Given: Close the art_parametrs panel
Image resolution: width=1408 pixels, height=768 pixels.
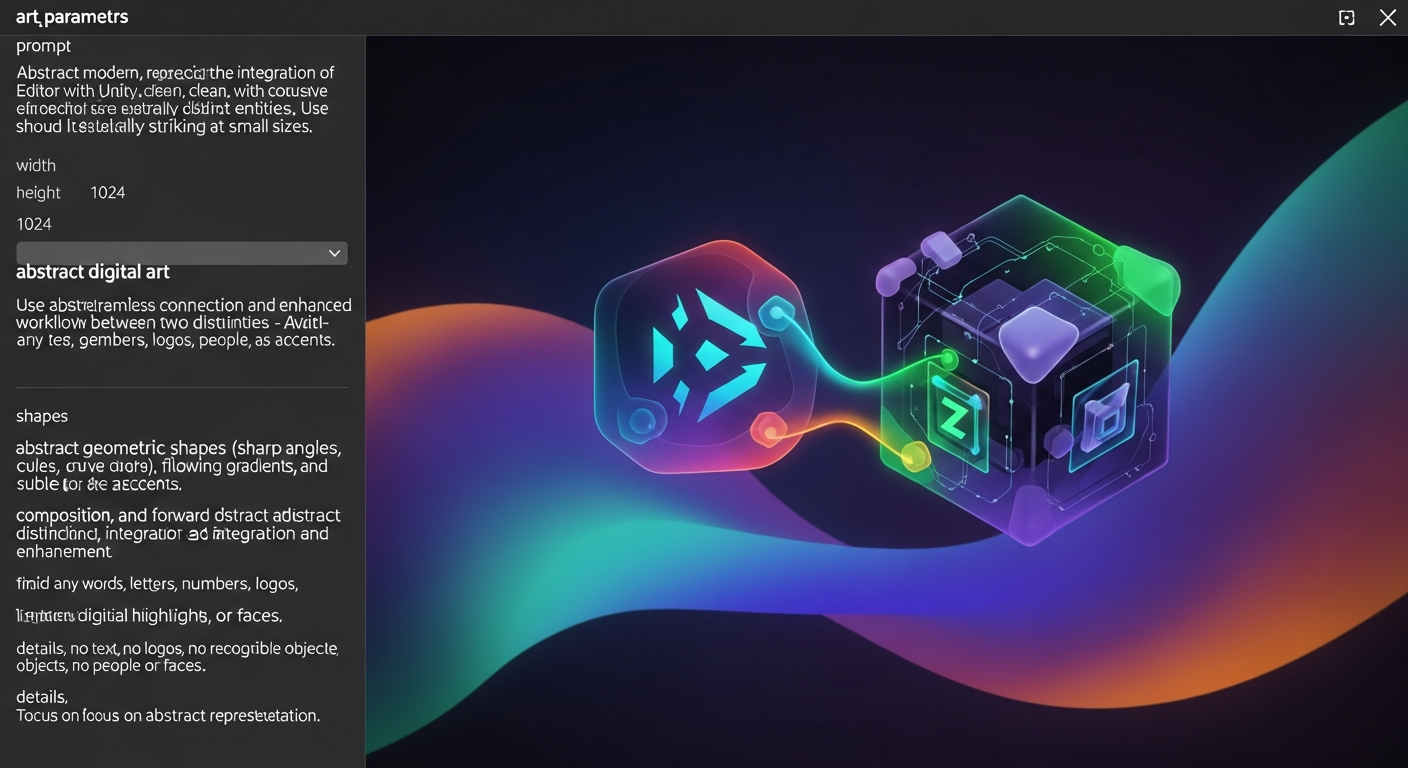Looking at the screenshot, I should [x=1387, y=18].
